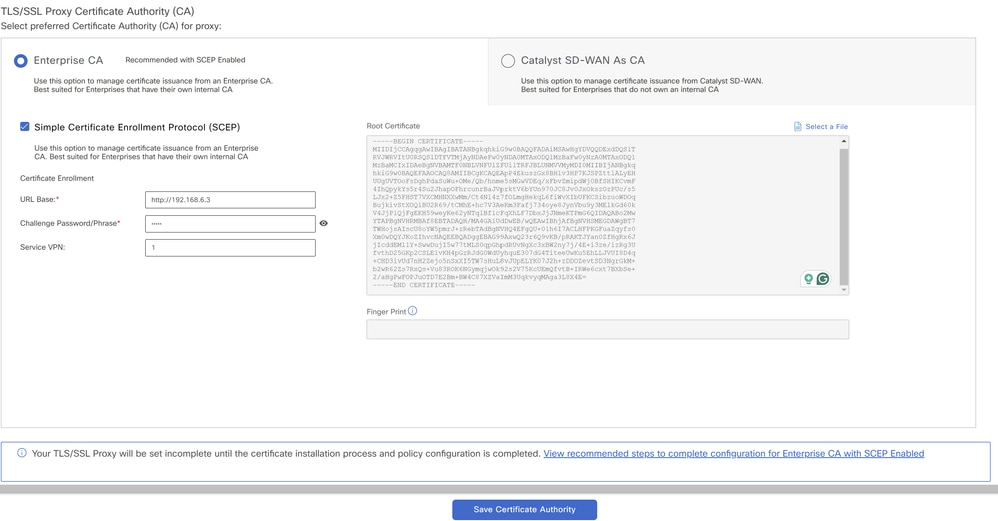Screen dimensions: 998x521
Task: Click the Recommended with SCEP Enabled text
Action: (x=185, y=60)
